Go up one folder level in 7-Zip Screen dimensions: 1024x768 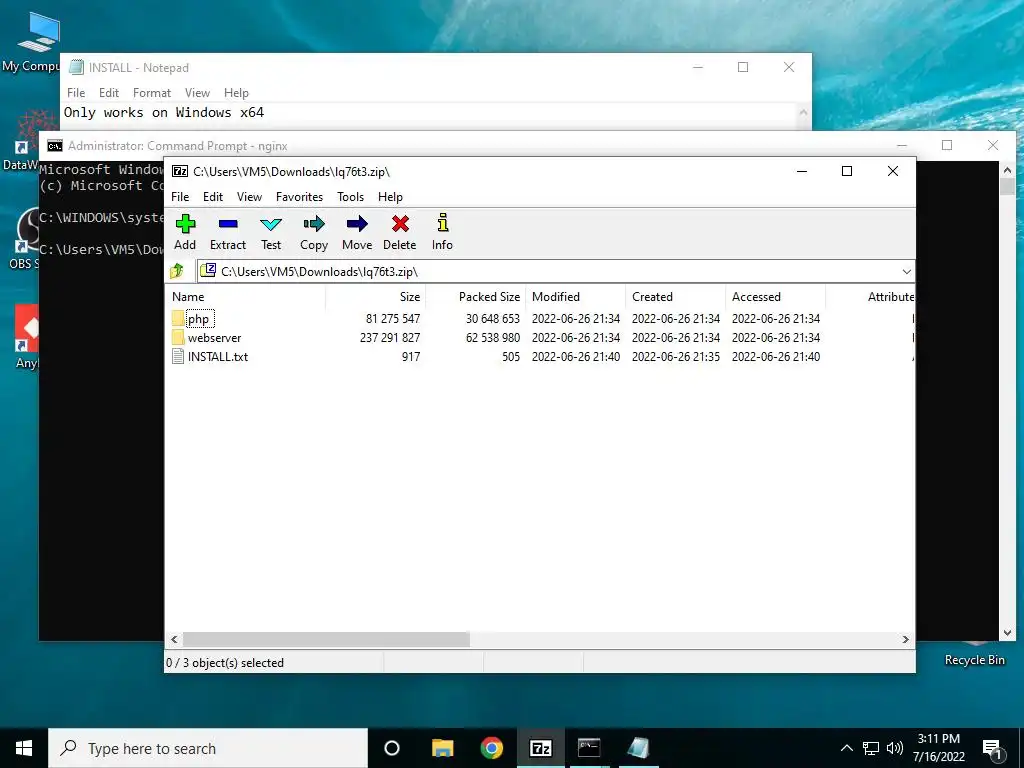[177, 271]
